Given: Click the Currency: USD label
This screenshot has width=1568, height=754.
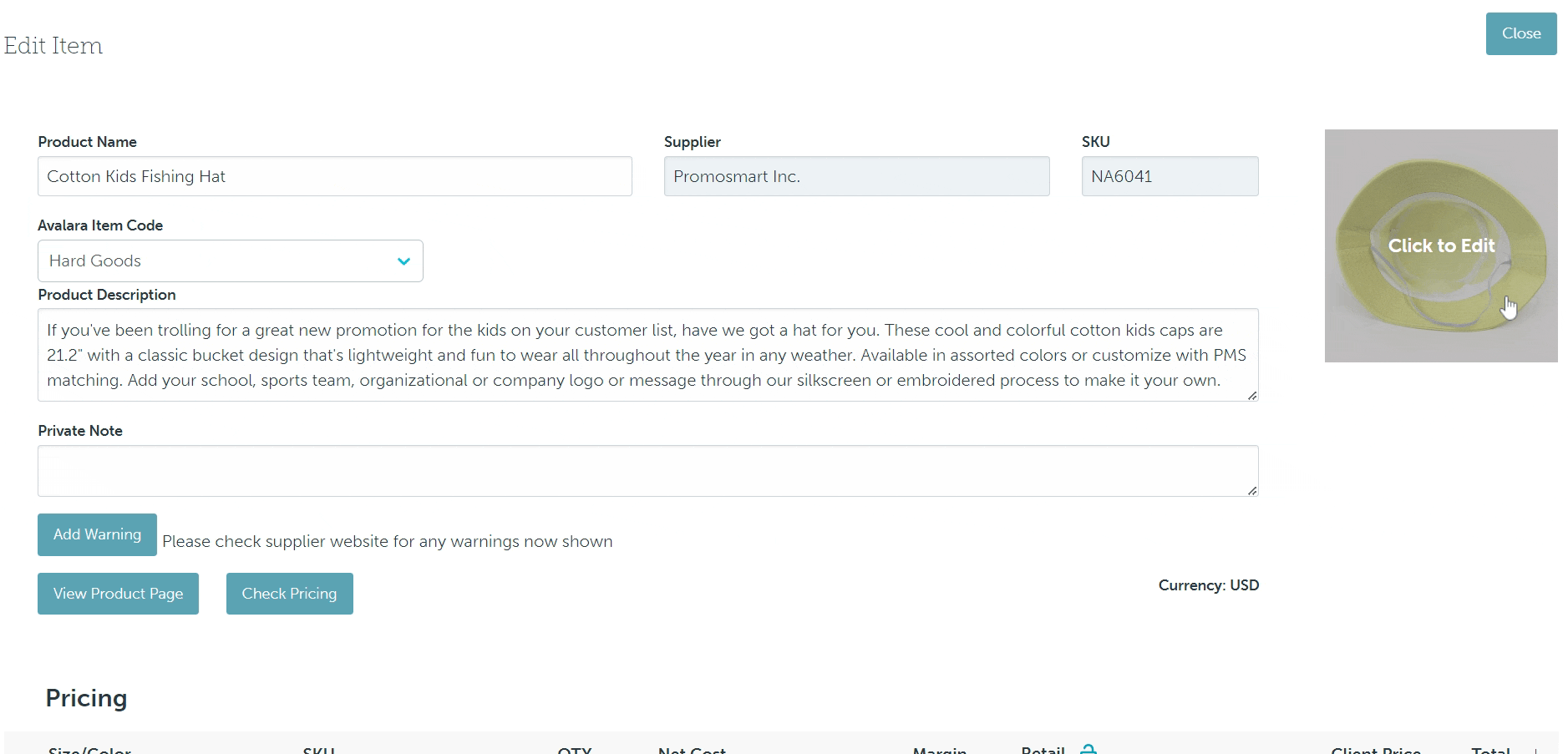Looking at the screenshot, I should point(1208,585).
